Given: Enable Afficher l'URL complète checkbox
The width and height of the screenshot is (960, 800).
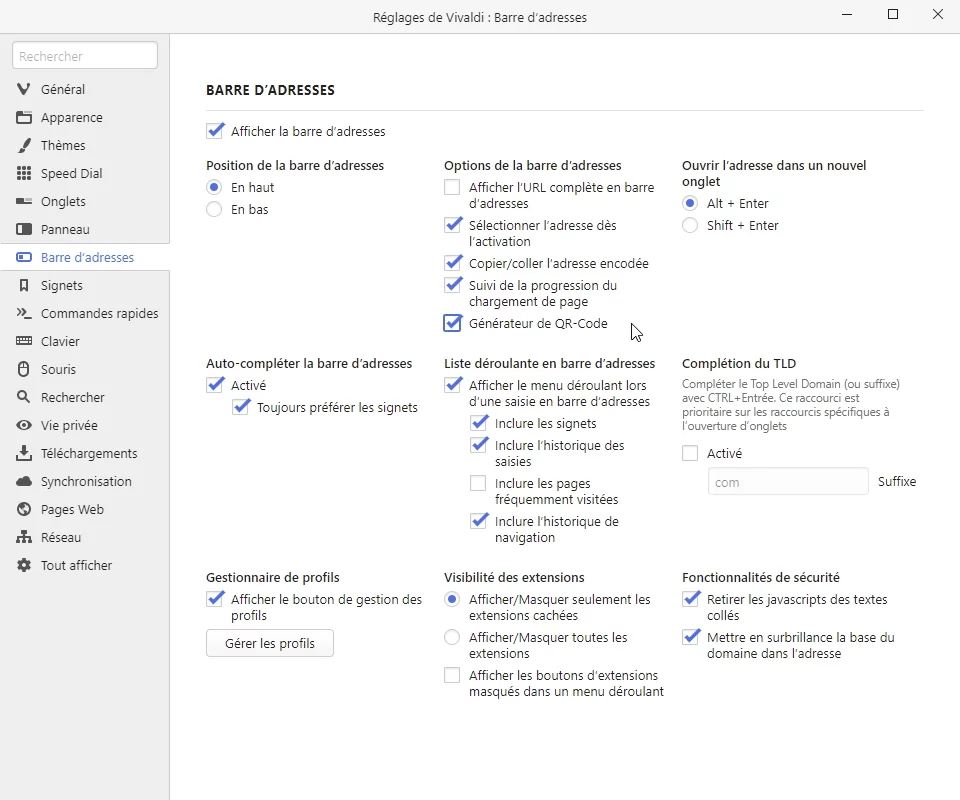Looking at the screenshot, I should (452, 187).
